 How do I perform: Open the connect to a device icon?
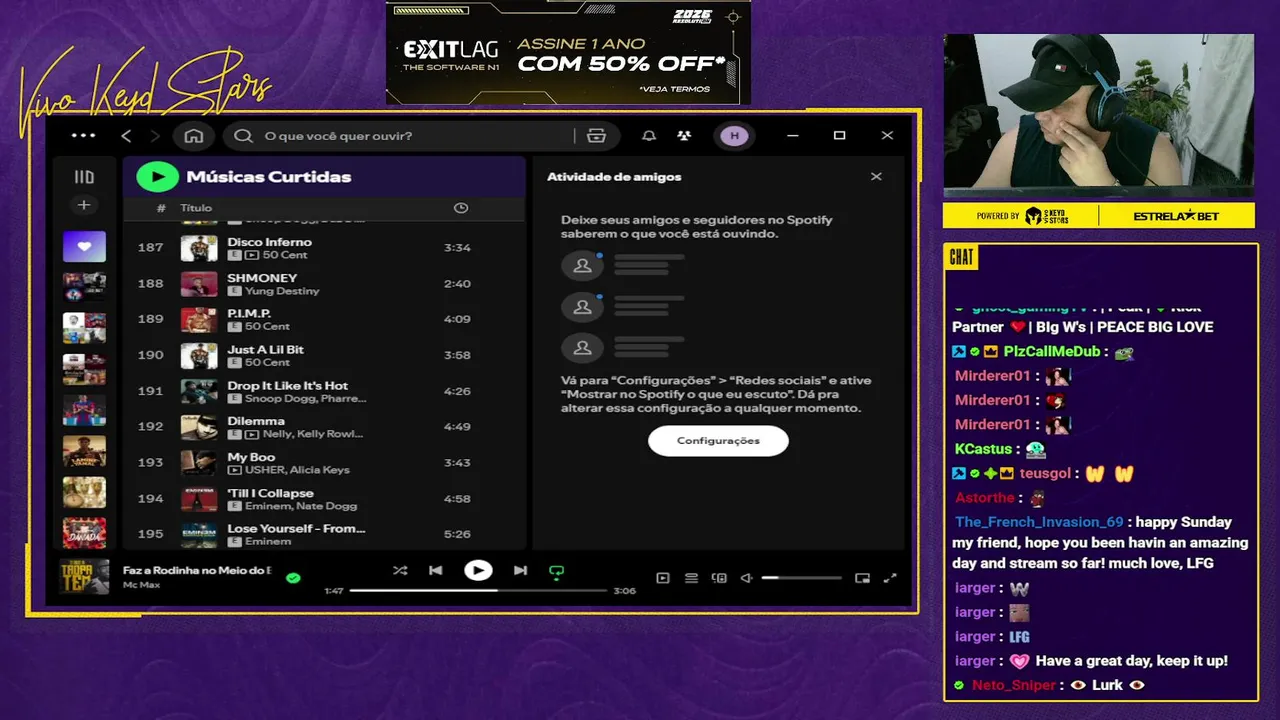point(719,578)
